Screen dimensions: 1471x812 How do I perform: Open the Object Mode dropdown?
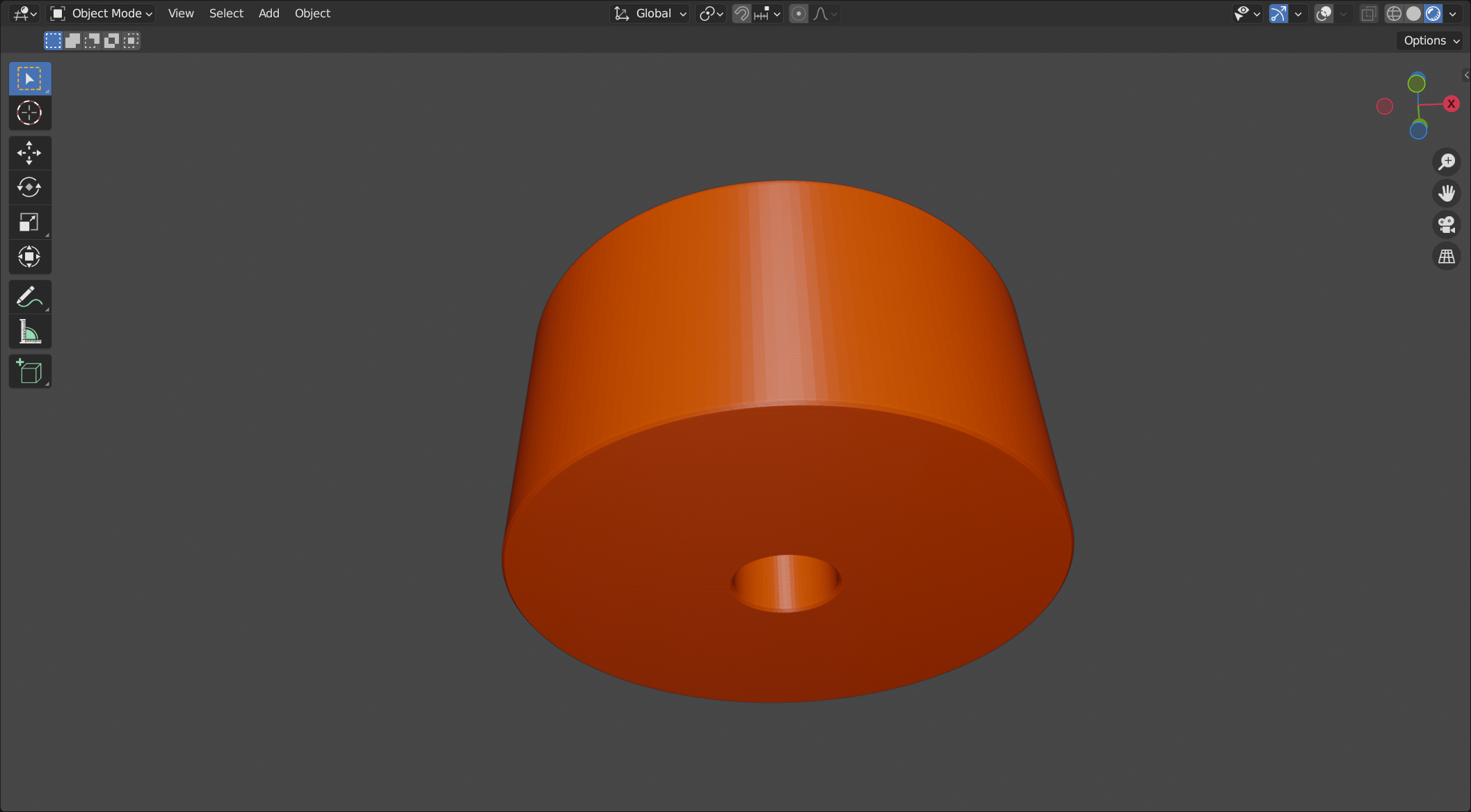[102, 13]
